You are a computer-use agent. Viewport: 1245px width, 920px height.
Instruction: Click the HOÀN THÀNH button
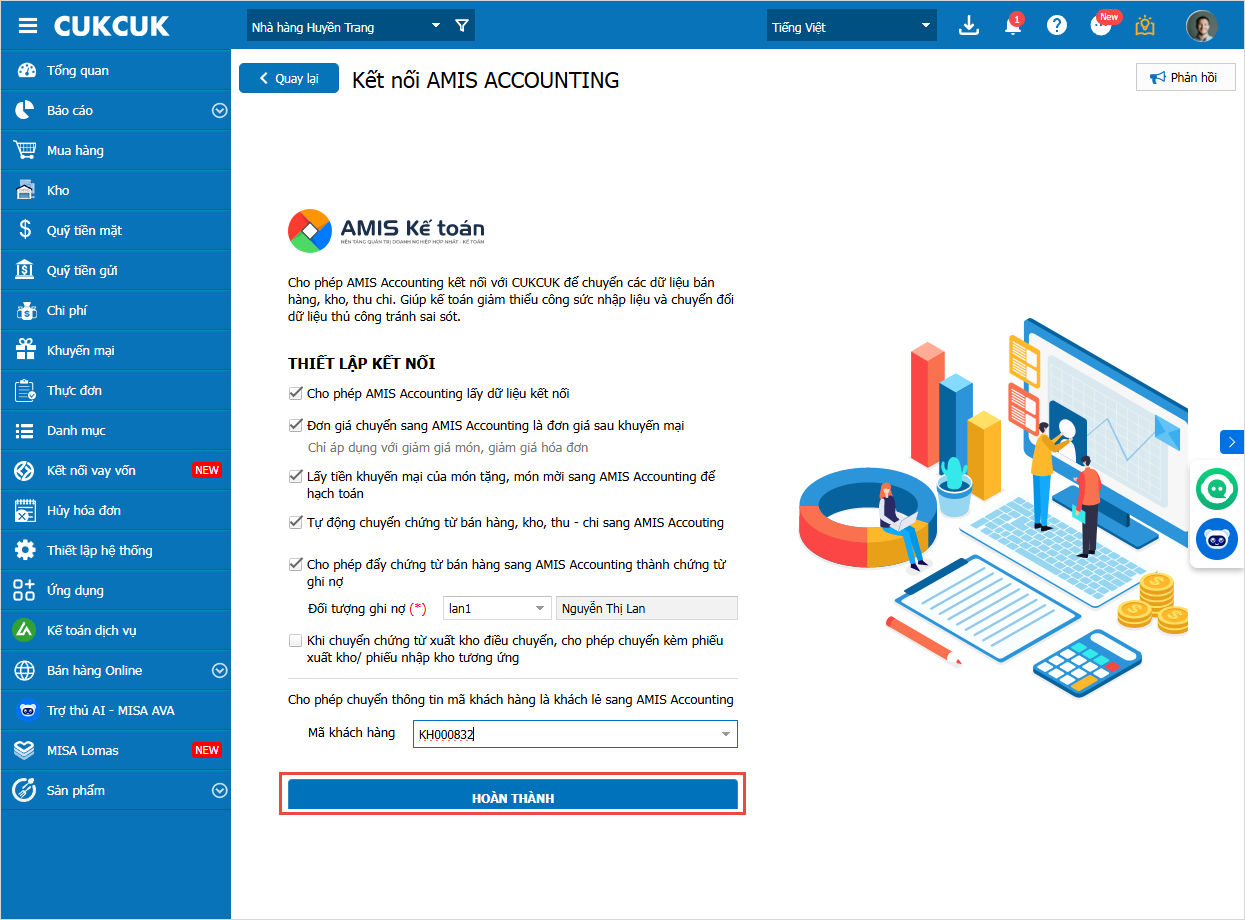tap(513, 796)
